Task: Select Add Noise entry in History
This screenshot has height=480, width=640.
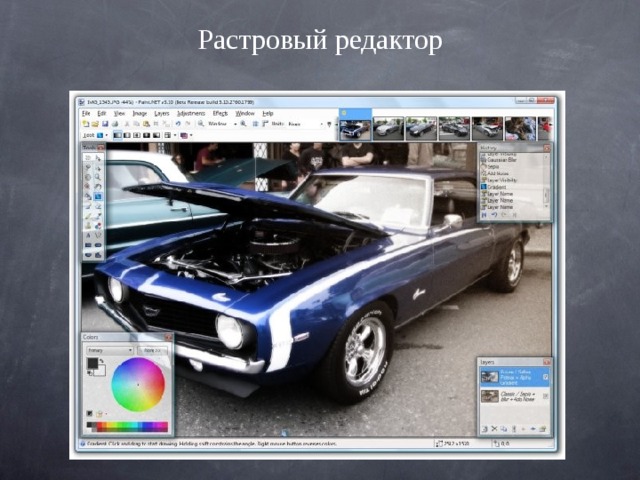Action: tap(495, 173)
